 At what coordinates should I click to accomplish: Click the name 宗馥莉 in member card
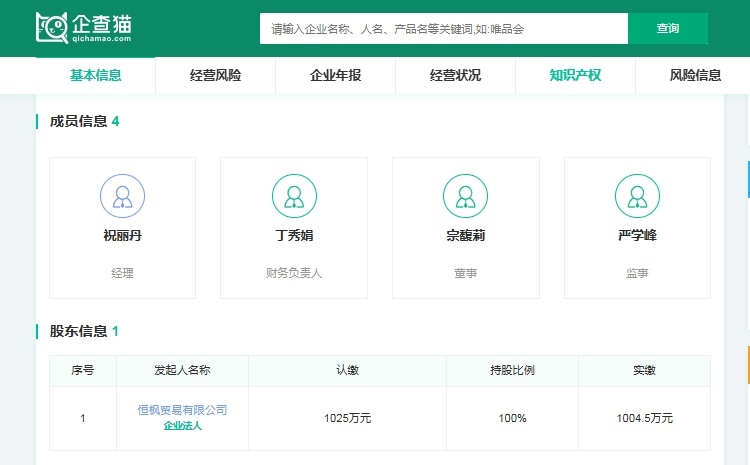point(466,237)
